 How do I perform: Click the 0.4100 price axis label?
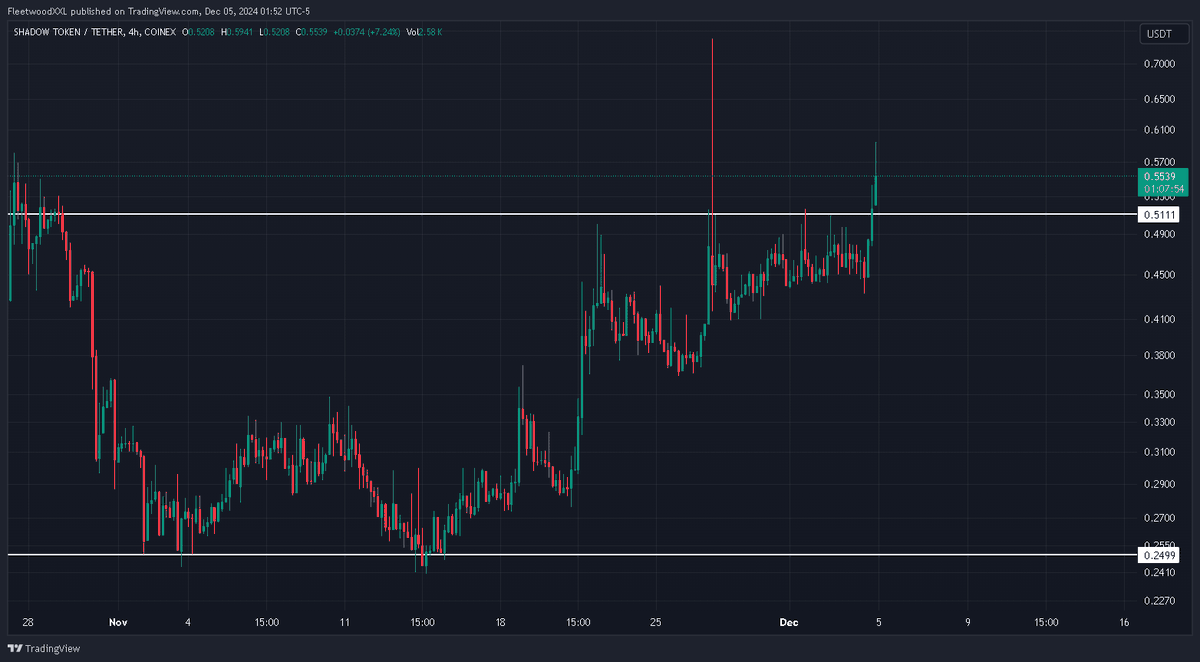(1160, 319)
